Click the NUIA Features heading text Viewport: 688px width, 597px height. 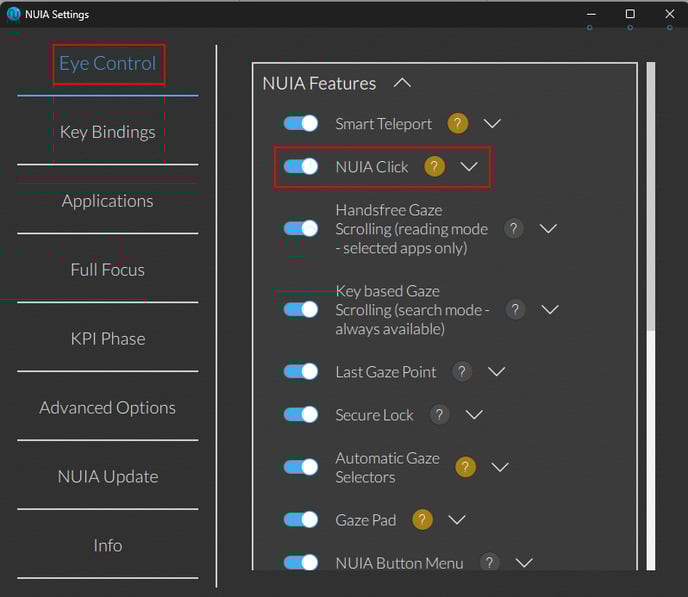(319, 83)
